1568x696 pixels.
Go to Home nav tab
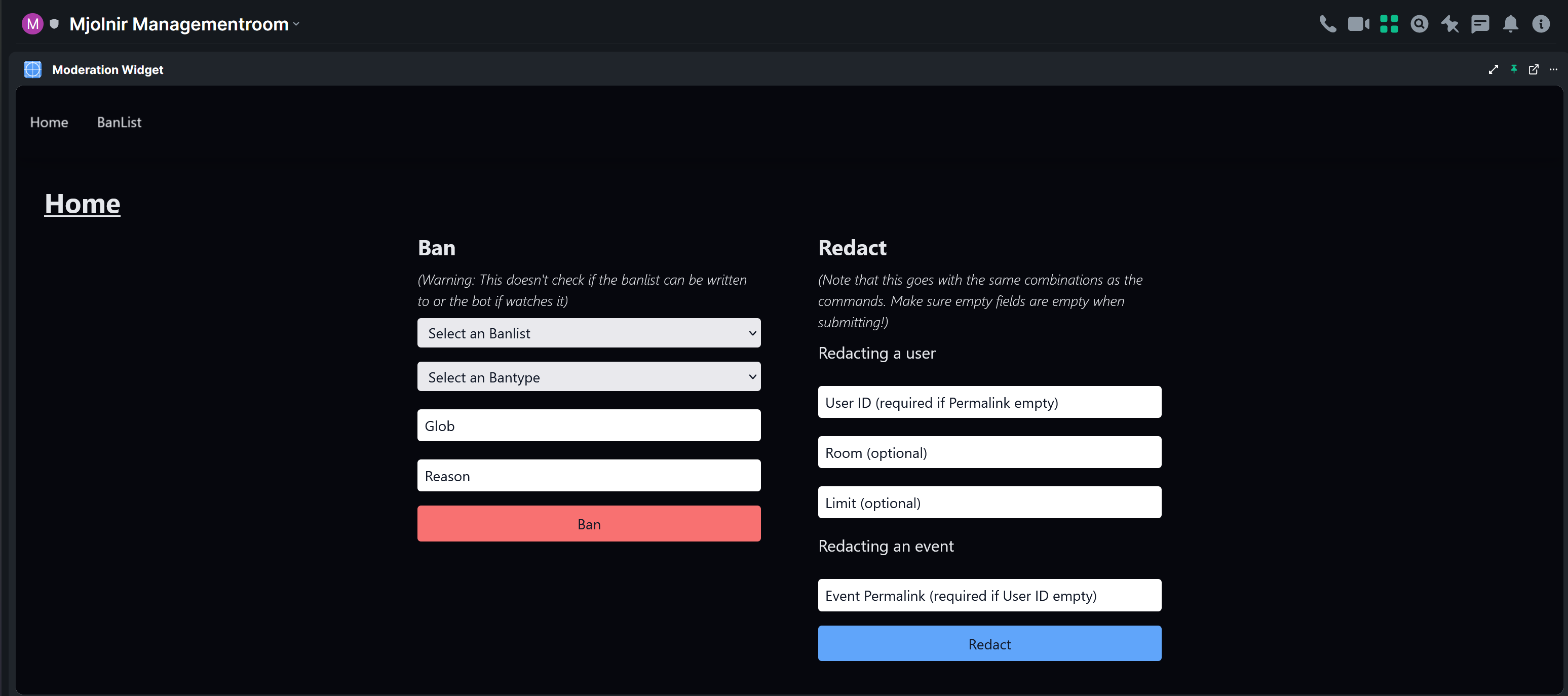coord(49,122)
